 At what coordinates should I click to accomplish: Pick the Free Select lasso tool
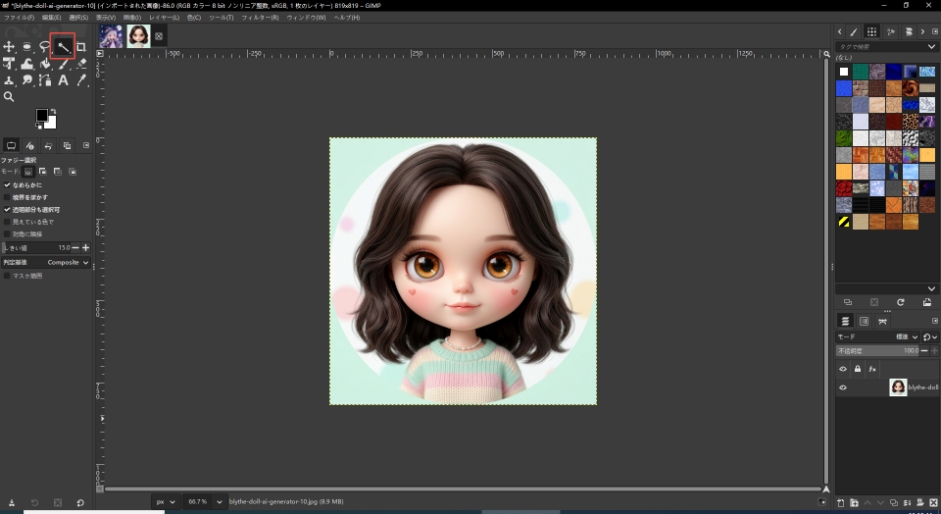pos(45,47)
